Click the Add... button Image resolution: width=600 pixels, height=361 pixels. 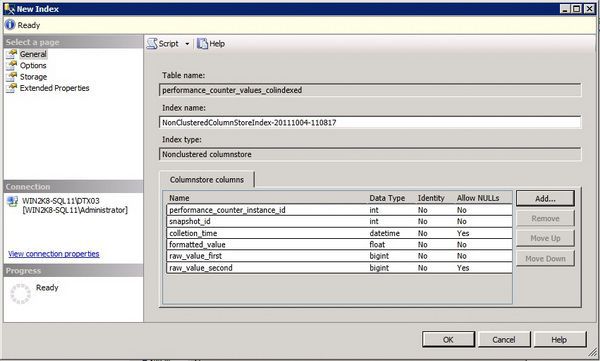point(545,198)
